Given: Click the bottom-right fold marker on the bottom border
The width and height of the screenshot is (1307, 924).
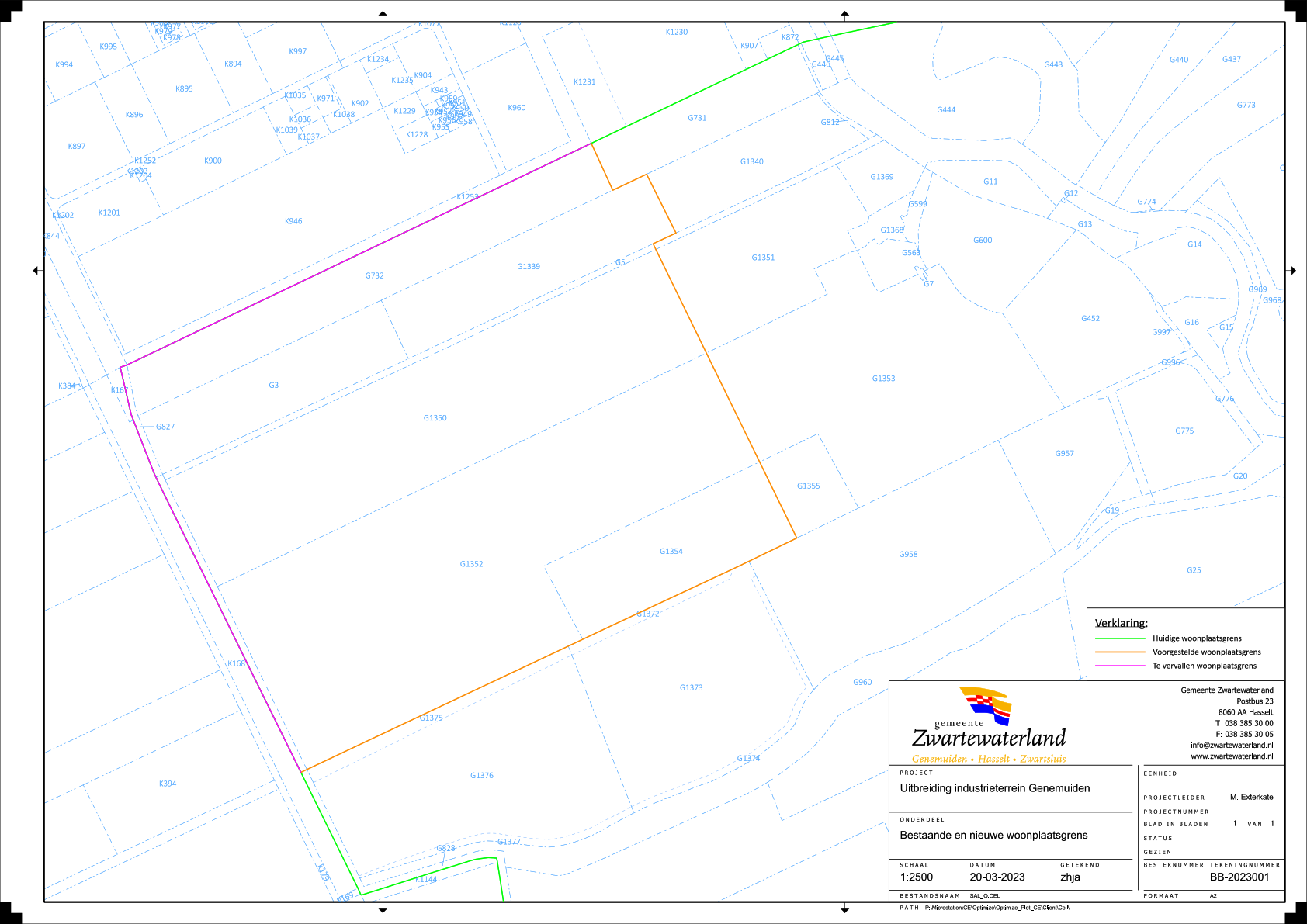Looking at the screenshot, I should [x=844, y=908].
